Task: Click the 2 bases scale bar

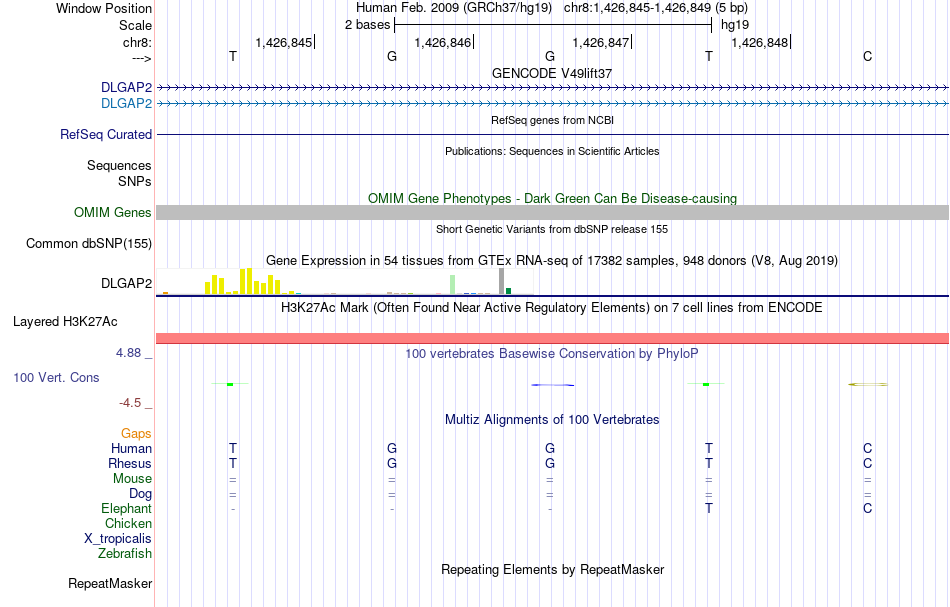Action: (553, 25)
